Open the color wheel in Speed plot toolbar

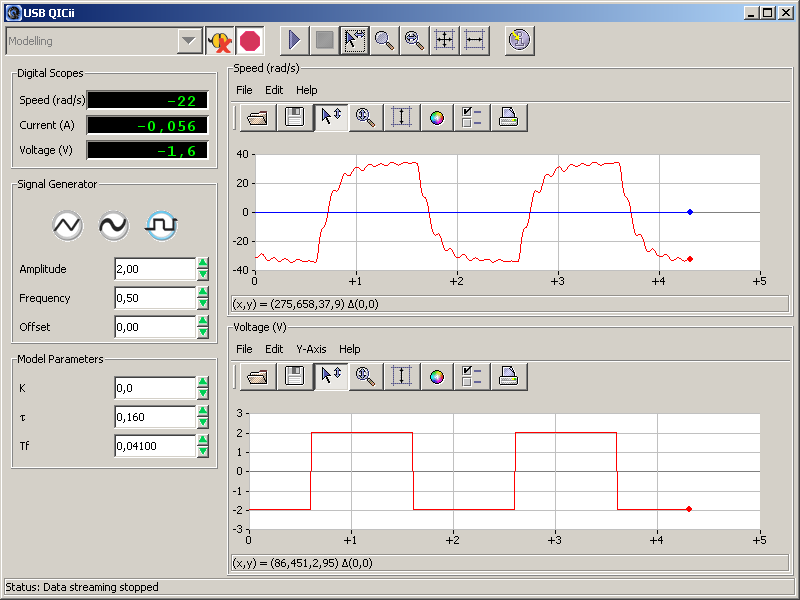(x=437, y=118)
